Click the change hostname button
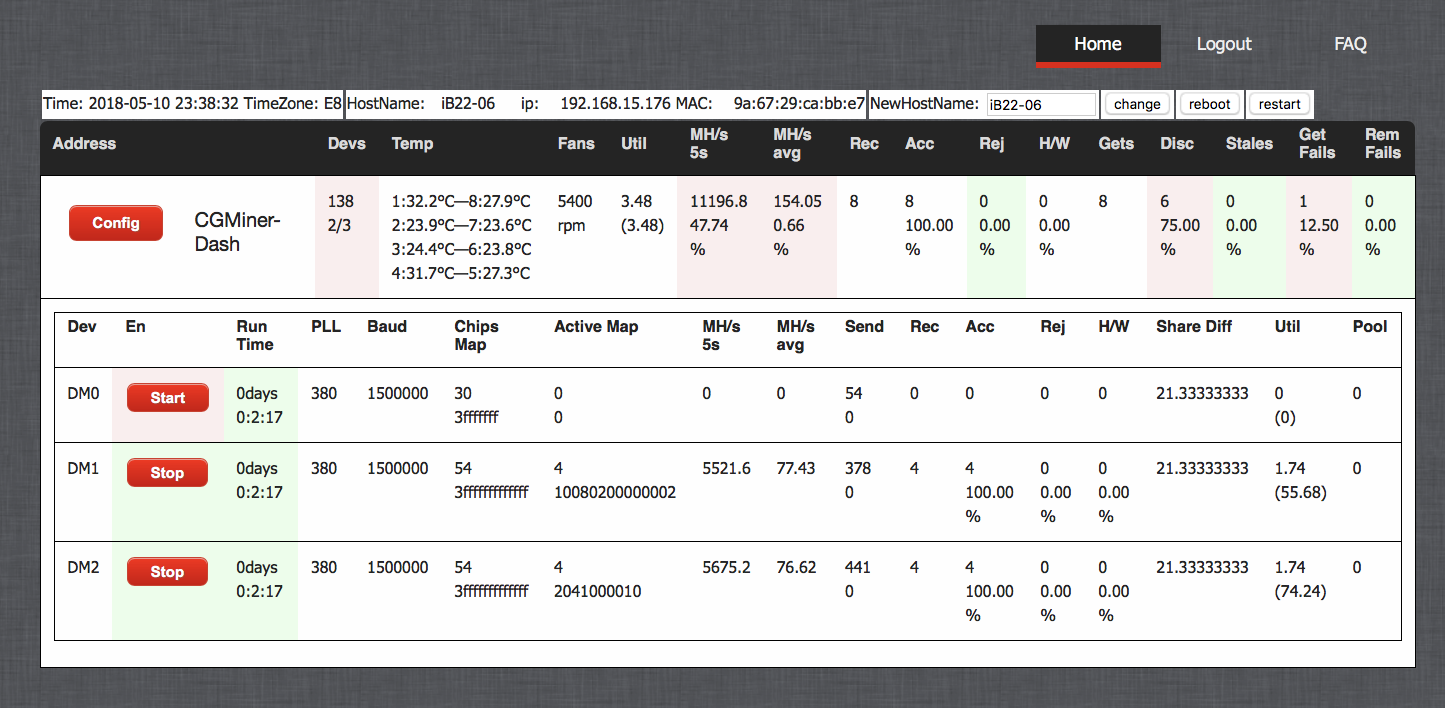This screenshot has width=1445, height=708. pos(1137,104)
